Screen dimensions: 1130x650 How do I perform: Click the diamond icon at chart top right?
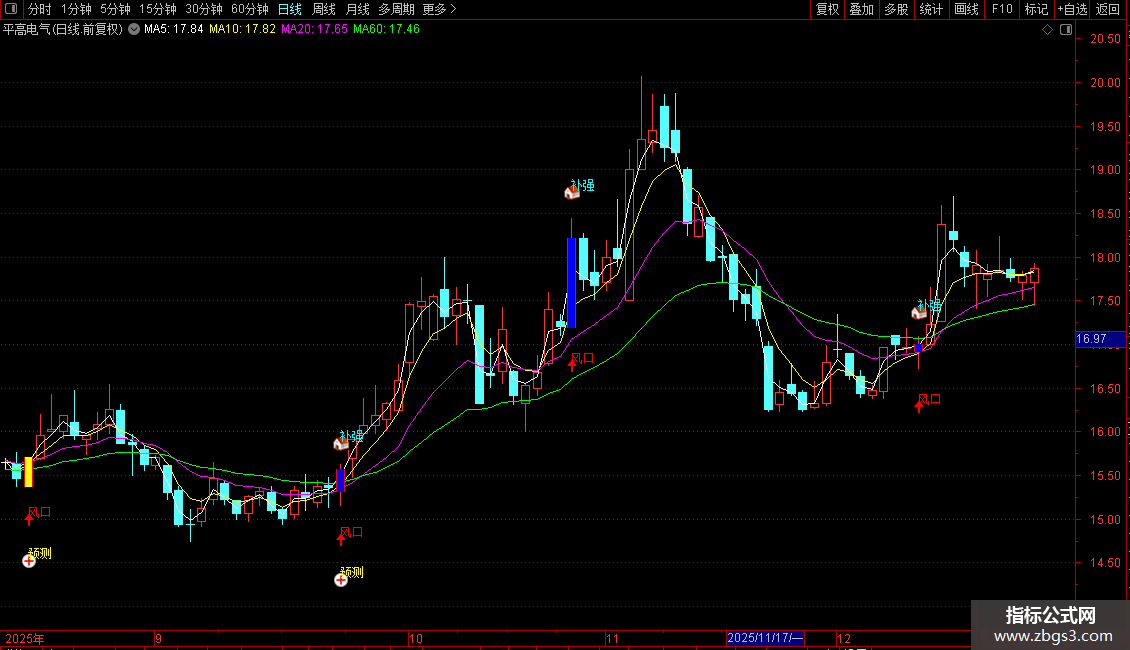(x=1047, y=30)
